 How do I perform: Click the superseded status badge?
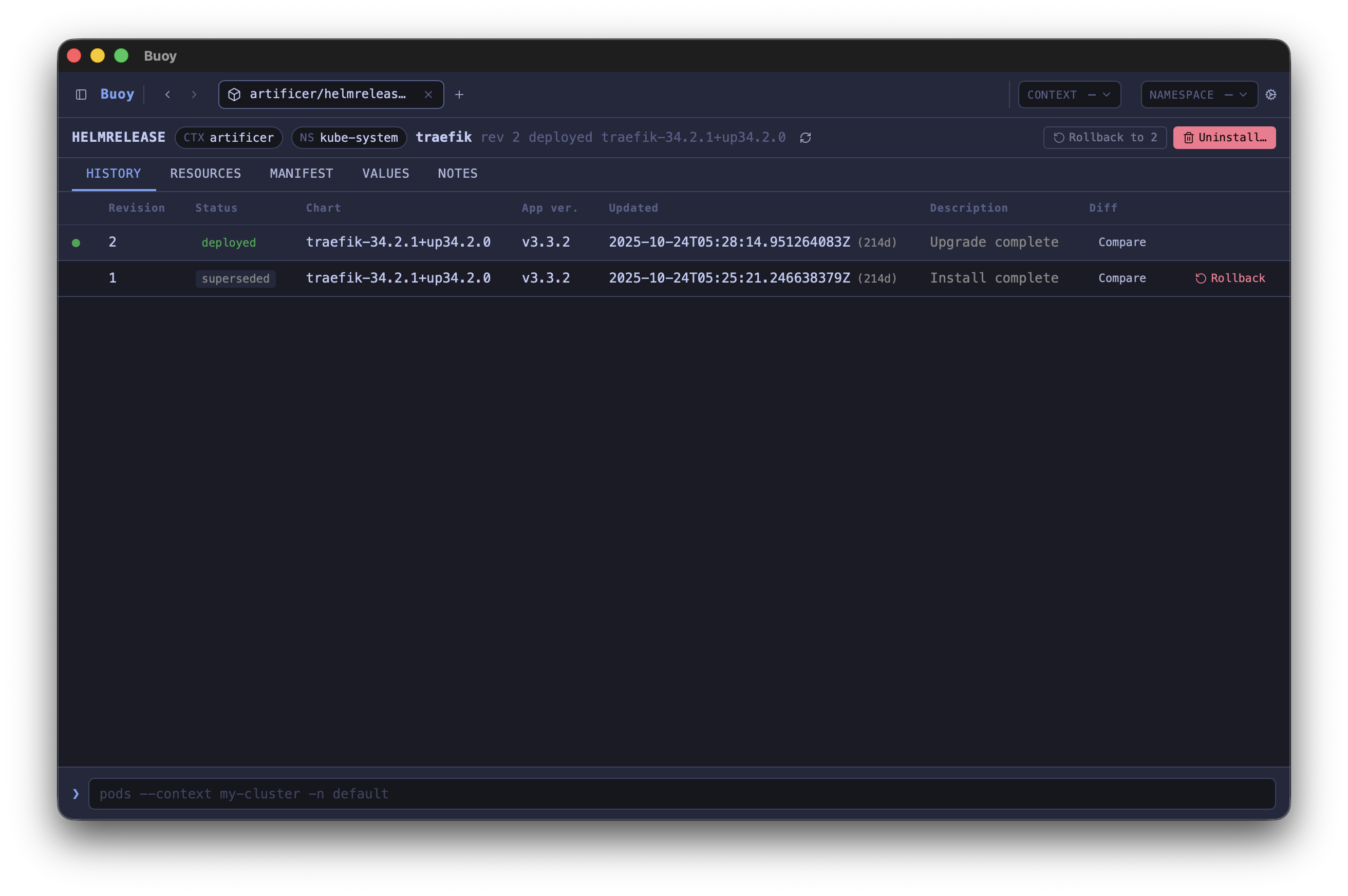235,279
